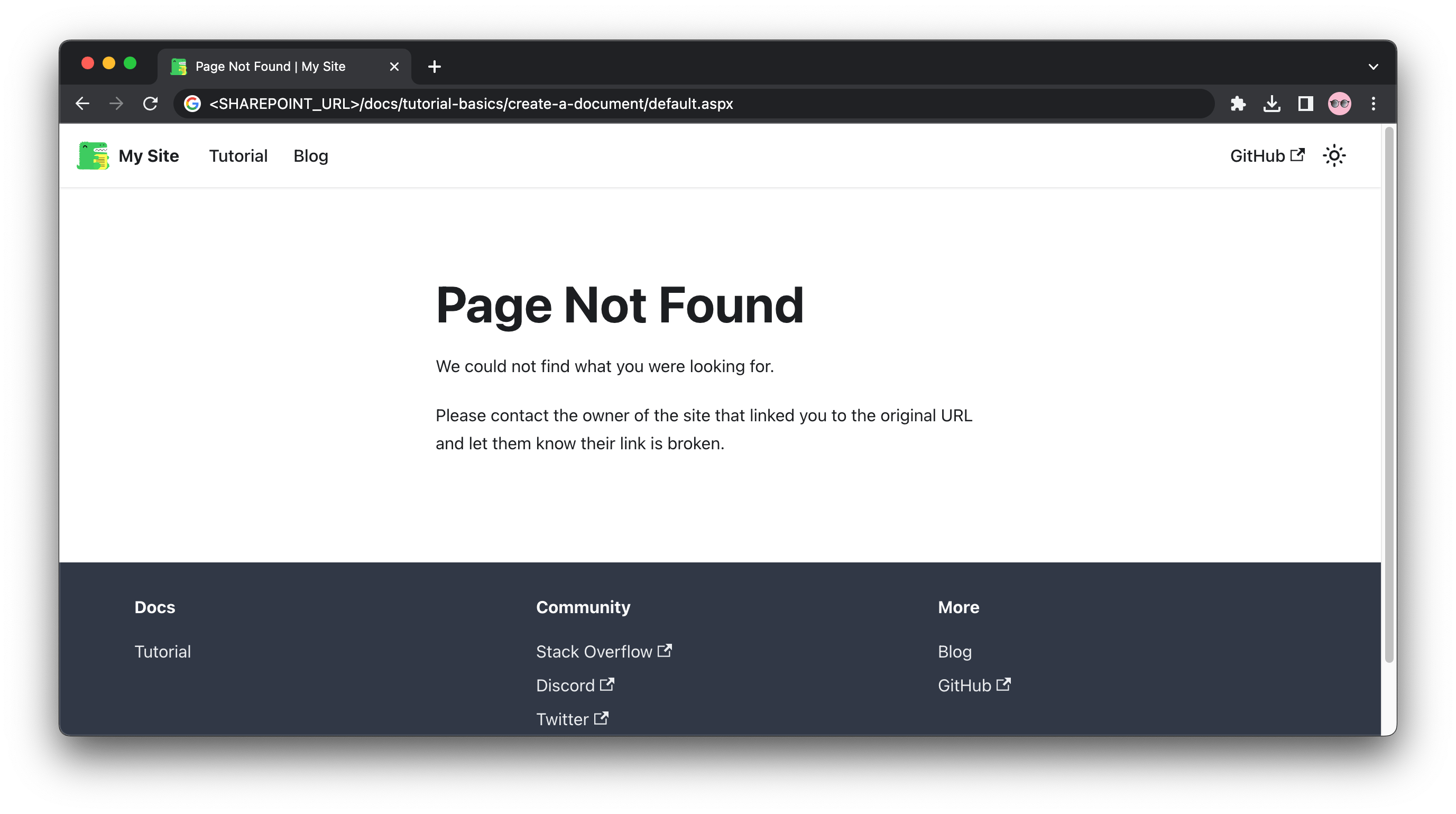The height and width of the screenshot is (814, 1456).
Task: Open the Chrome three-dot menu
Action: tap(1374, 104)
